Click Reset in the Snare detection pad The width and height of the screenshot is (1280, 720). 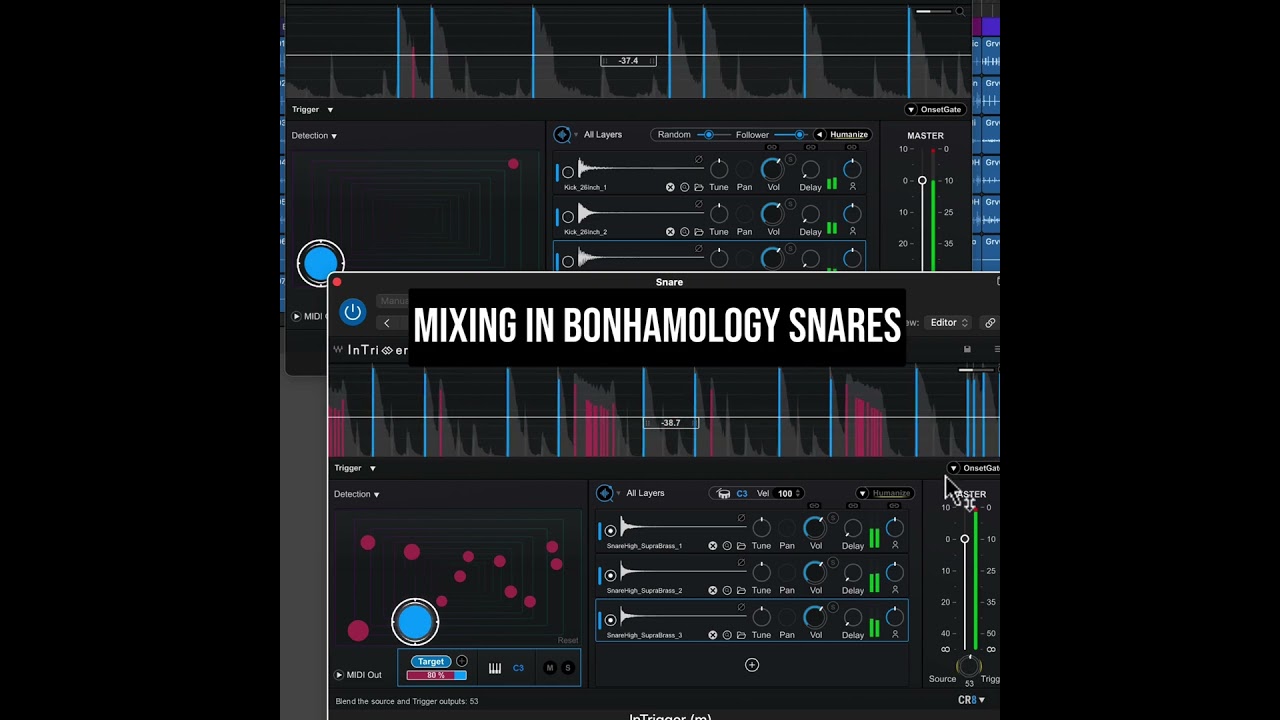point(568,640)
